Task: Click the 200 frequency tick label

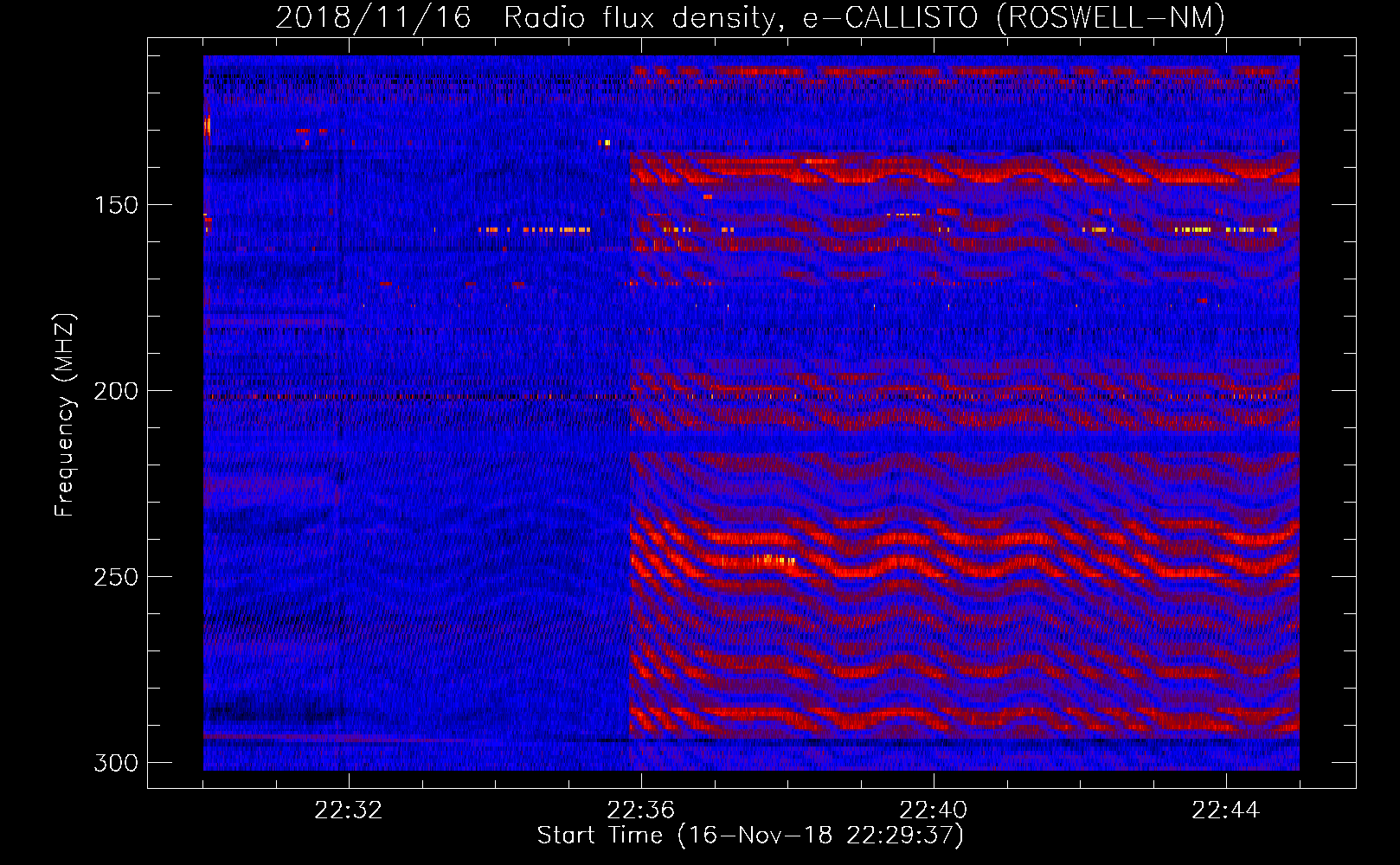Action: [x=115, y=391]
